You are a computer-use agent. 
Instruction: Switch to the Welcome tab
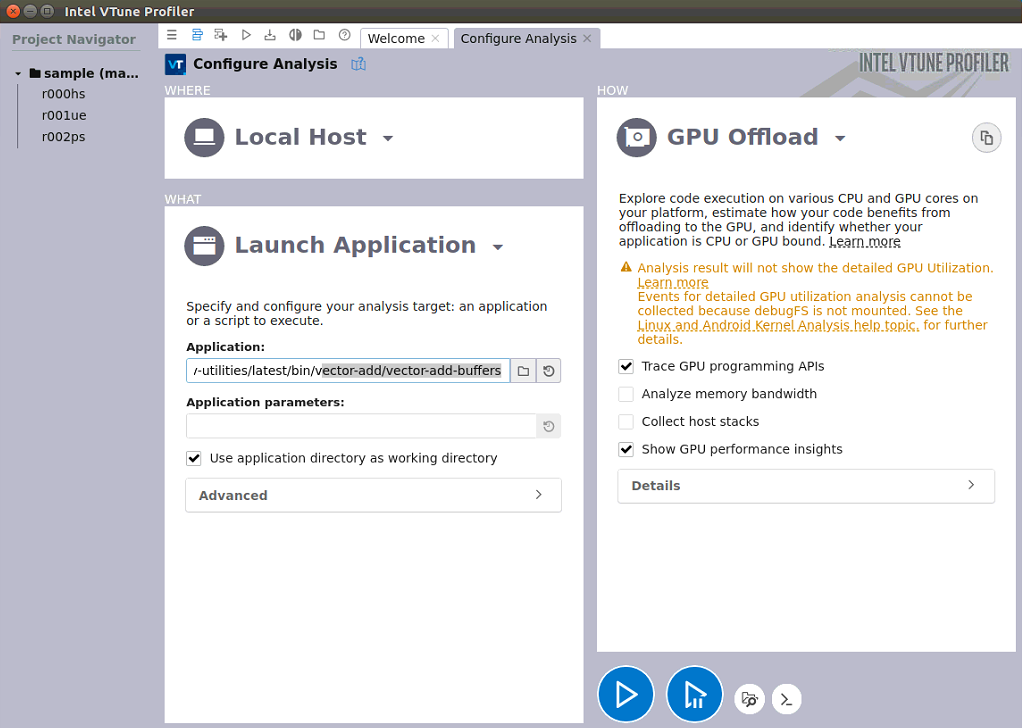(x=396, y=38)
